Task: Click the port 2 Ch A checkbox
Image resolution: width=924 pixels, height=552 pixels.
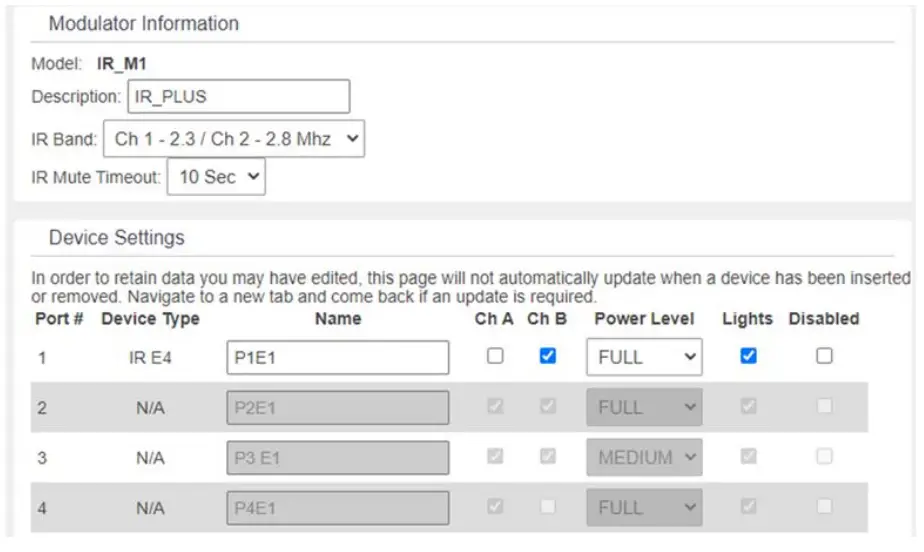Action: click(x=495, y=406)
